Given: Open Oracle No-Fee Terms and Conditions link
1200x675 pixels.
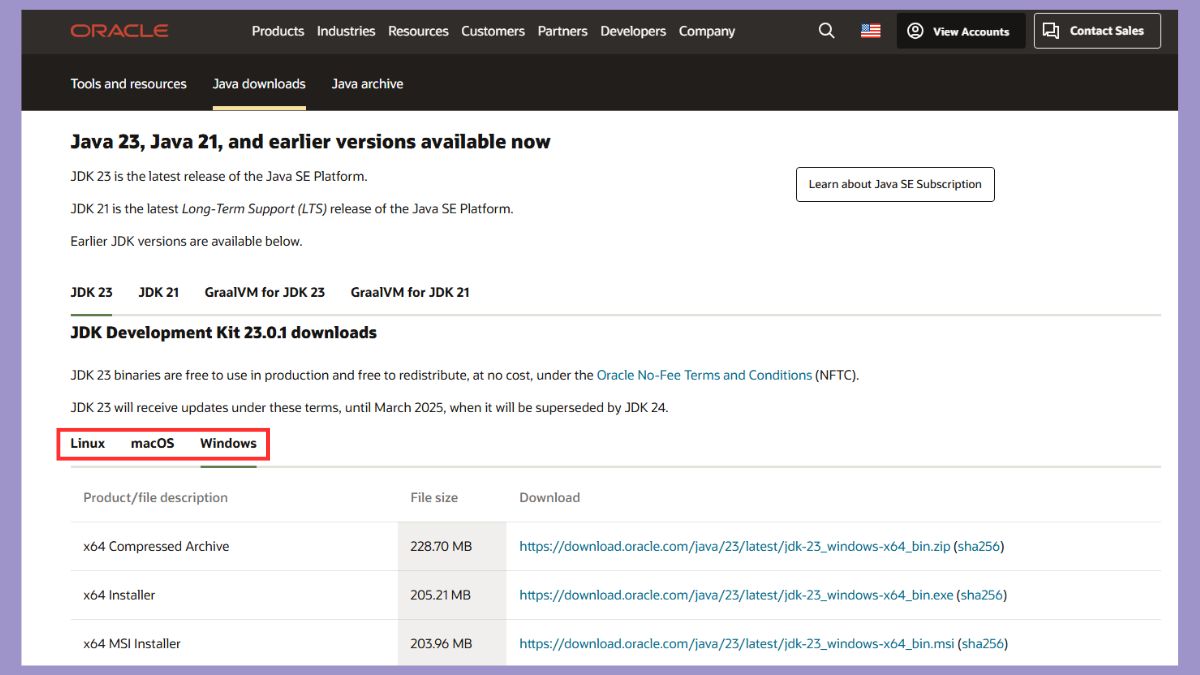Looking at the screenshot, I should click(704, 375).
